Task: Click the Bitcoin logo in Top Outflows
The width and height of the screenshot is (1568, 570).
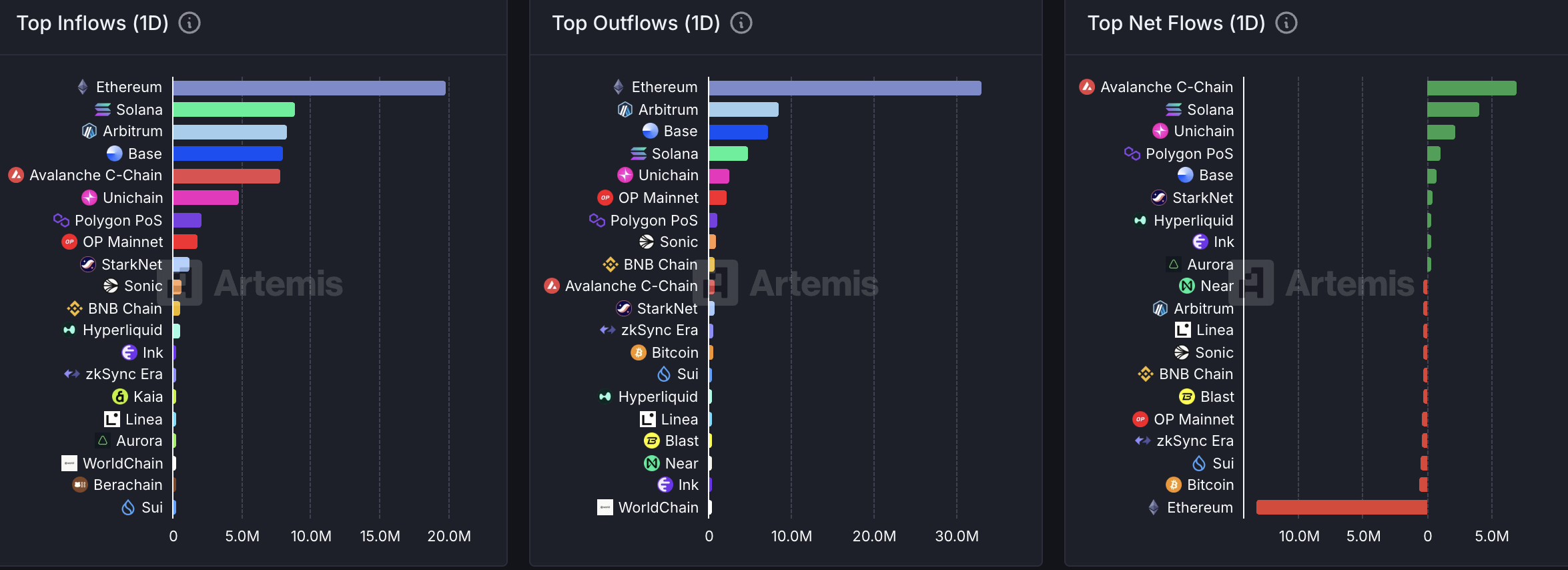Action: [639, 352]
